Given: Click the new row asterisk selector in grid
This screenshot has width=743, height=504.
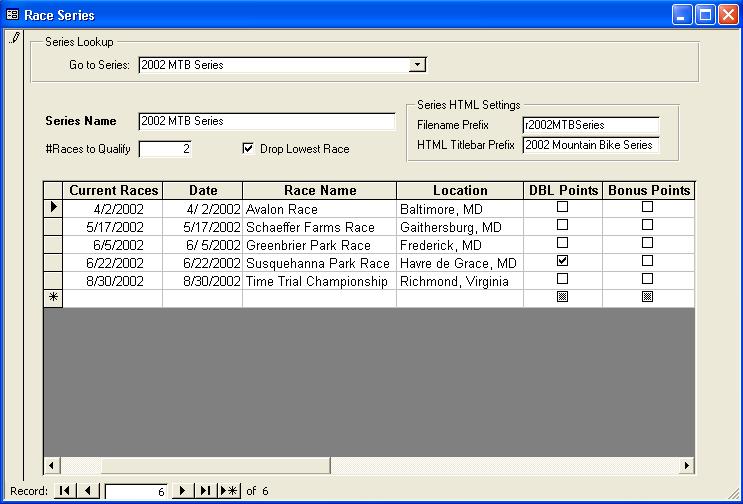Looking at the screenshot, I should pyautogui.click(x=53, y=298).
